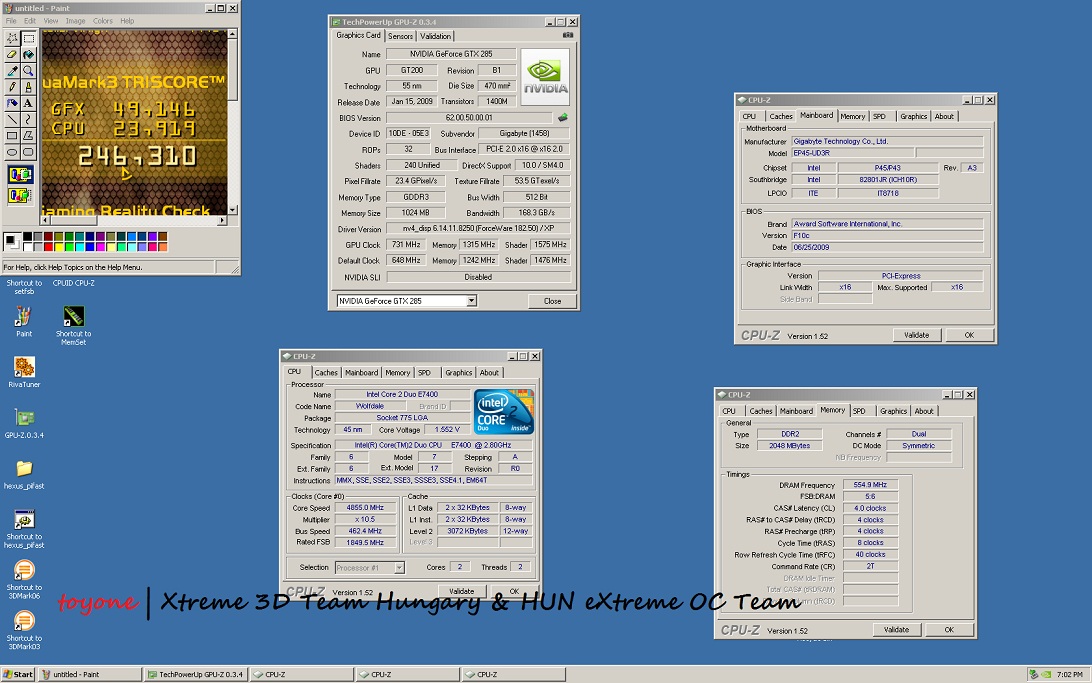
Task: Open the GPU selector dropdown in GPU-Z
Action: coord(471,301)
